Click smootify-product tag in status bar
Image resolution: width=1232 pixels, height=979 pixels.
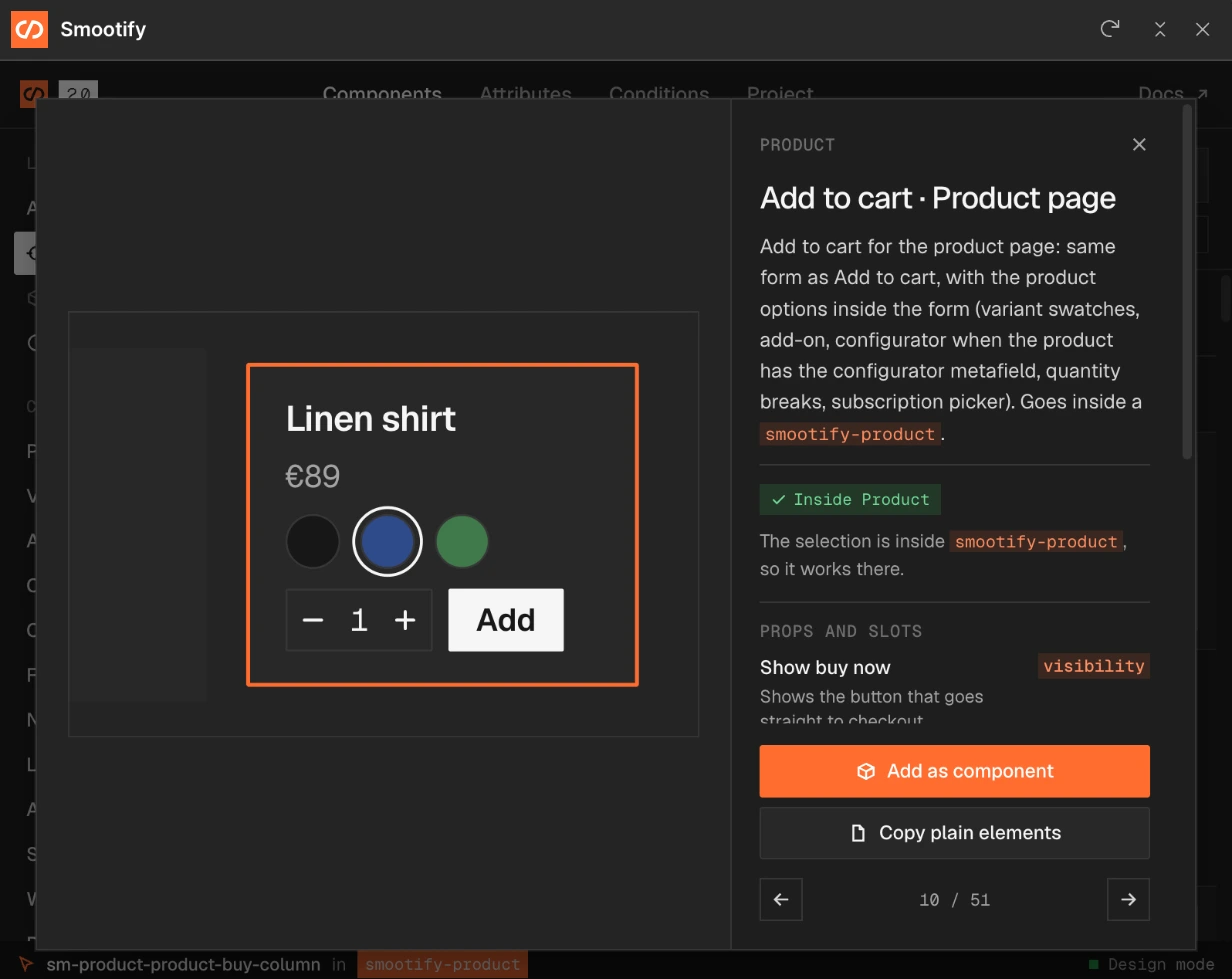(442, 965)
